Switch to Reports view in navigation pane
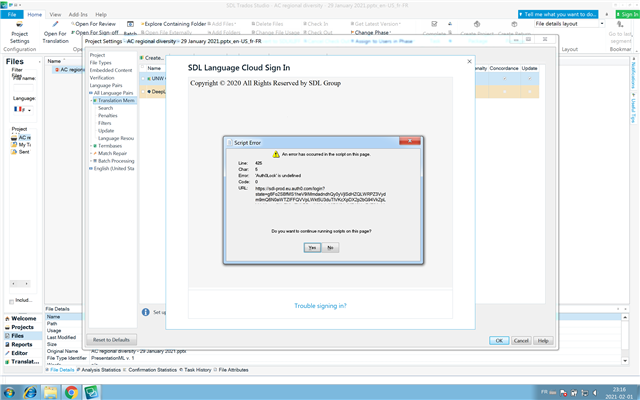 point(22,344)
